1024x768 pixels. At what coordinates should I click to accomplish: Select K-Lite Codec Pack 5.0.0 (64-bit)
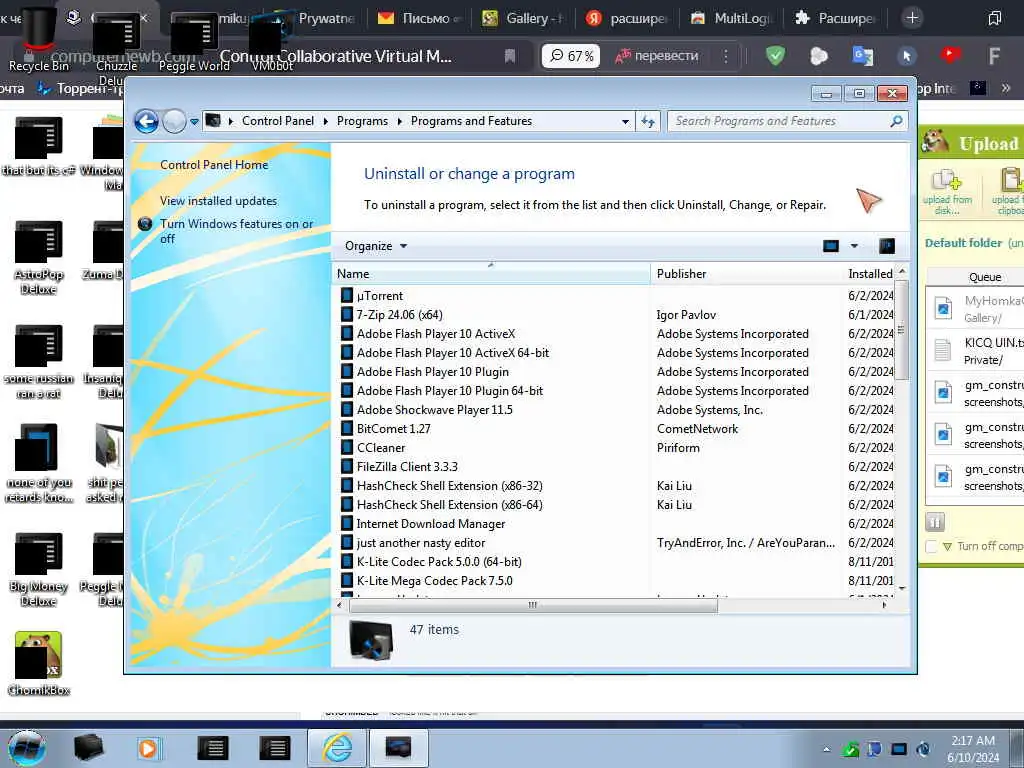[439, 561]
